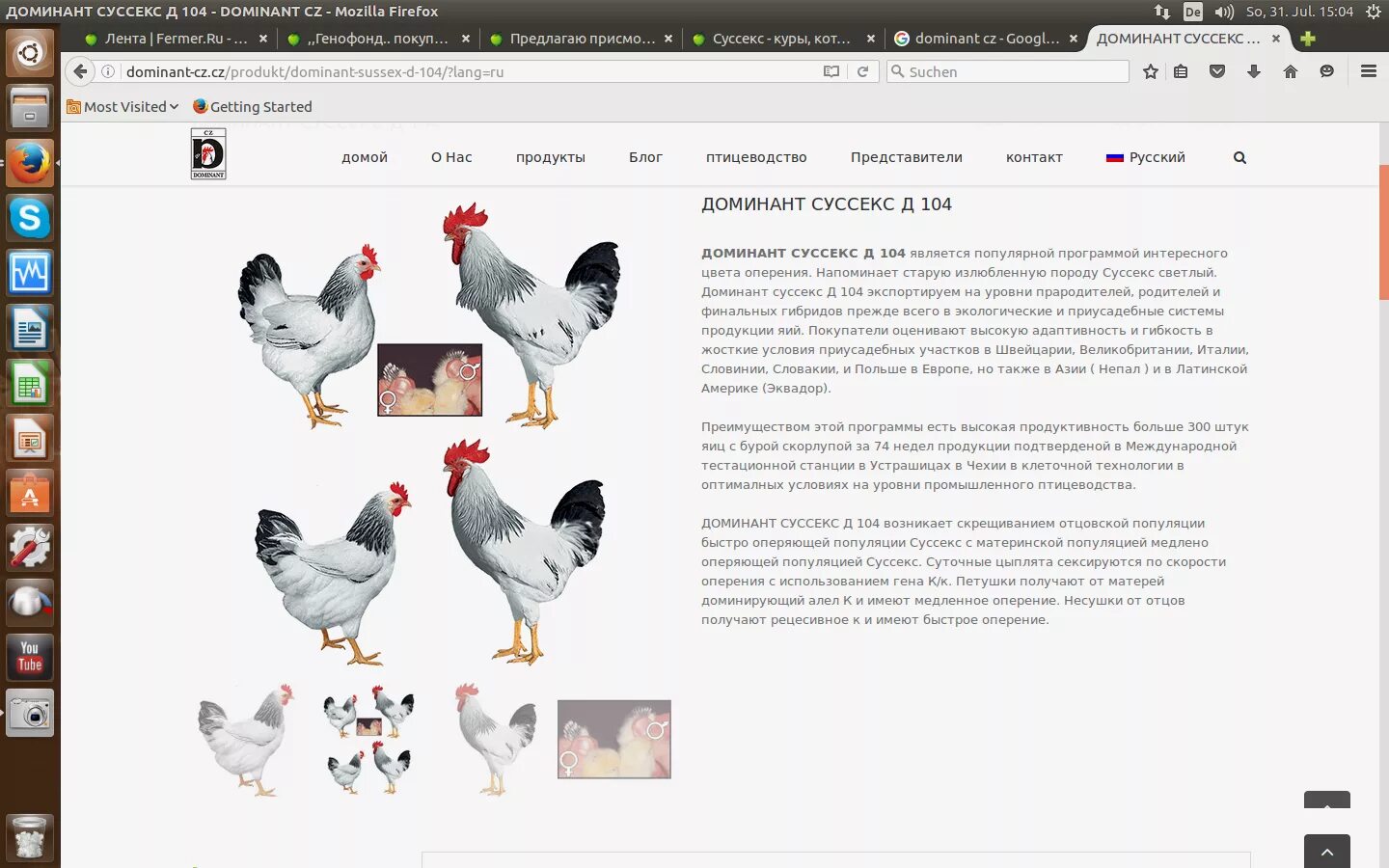Open System Settings tools icon in launcher

[x=30, y=548]
